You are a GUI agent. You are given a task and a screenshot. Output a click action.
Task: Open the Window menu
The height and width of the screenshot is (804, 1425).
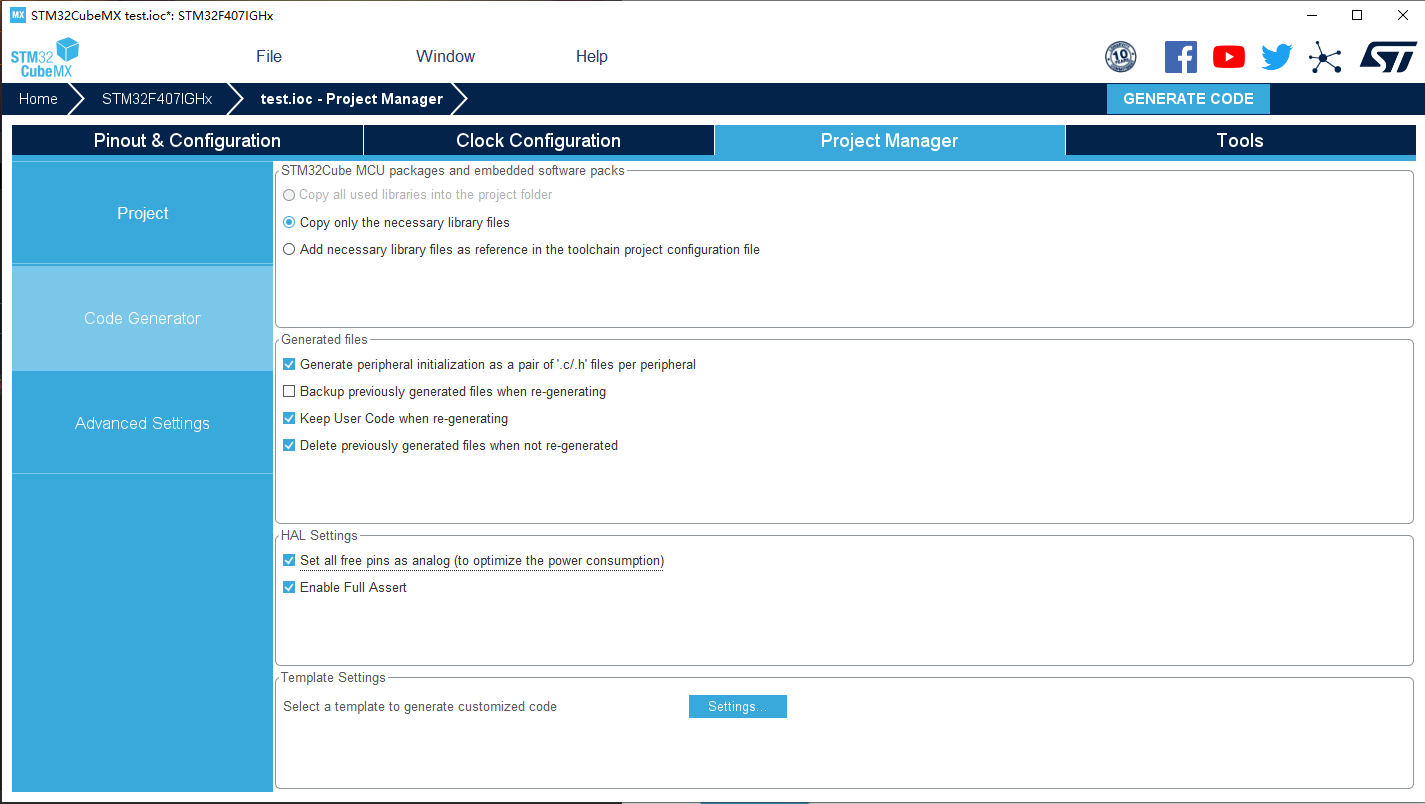click(445, 57)
